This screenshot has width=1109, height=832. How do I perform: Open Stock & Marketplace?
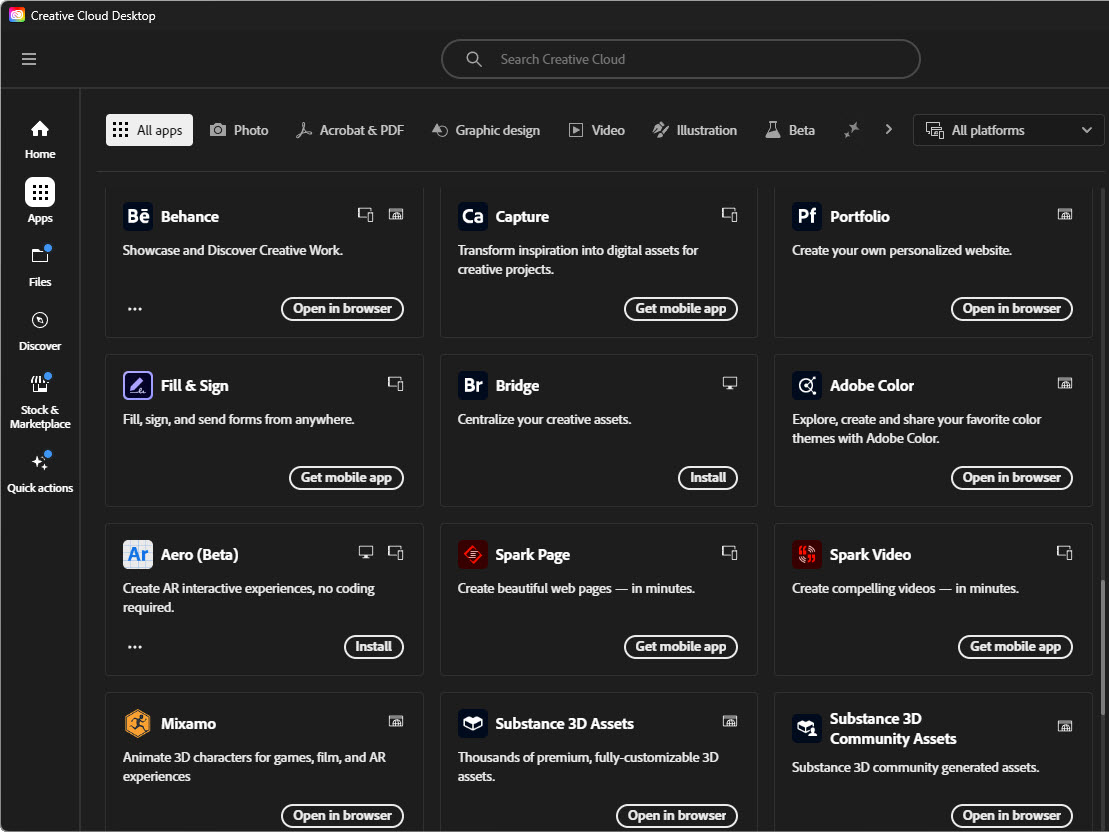(x=39, y=384)
